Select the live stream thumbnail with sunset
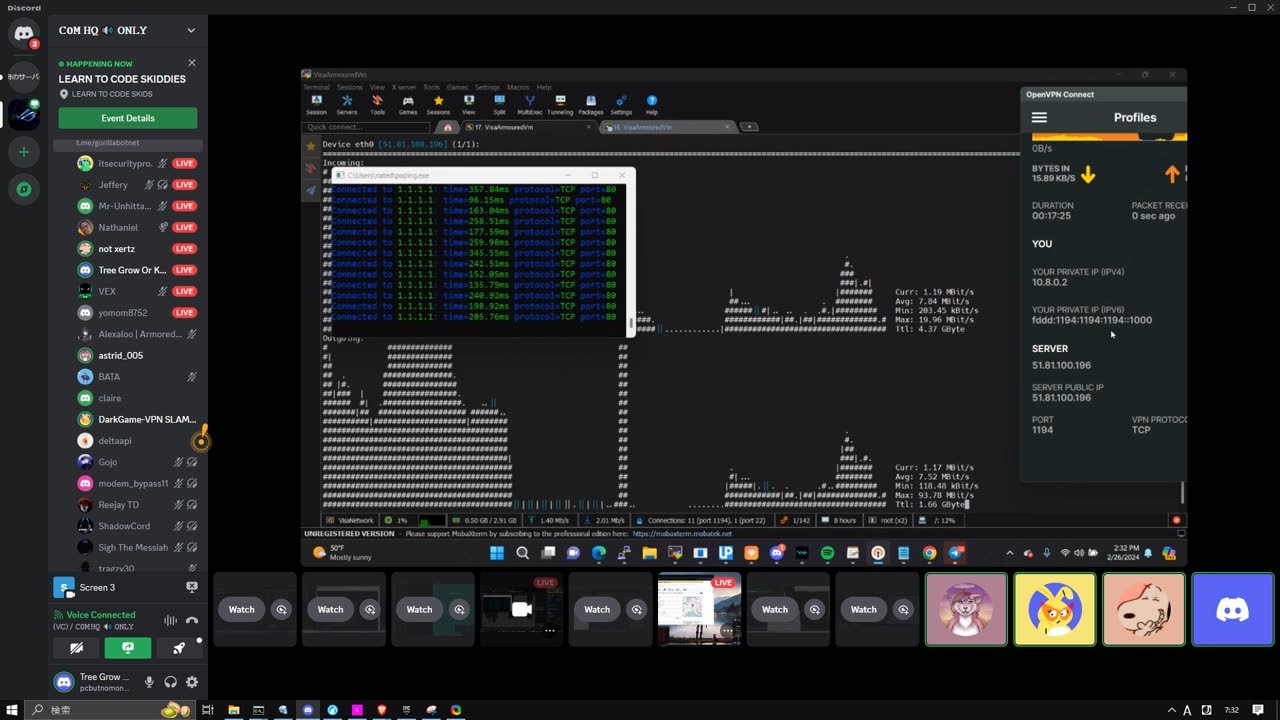The height and width of the screenshot is (720, 1280). pos(699,609)
